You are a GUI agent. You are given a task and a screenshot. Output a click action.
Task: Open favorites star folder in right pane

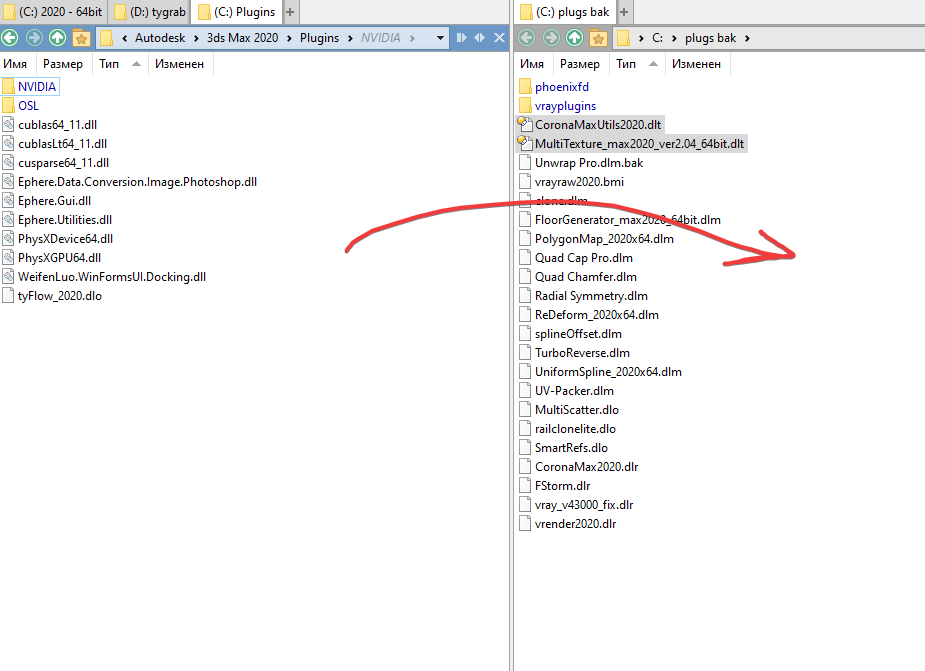599,38
